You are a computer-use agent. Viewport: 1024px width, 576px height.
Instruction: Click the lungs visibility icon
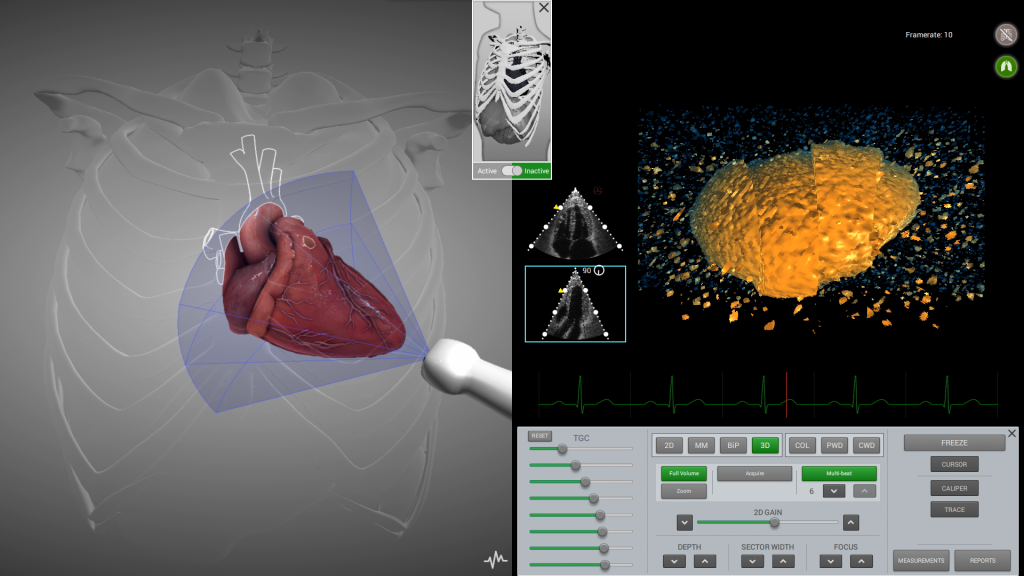(x=1006, y=67)
